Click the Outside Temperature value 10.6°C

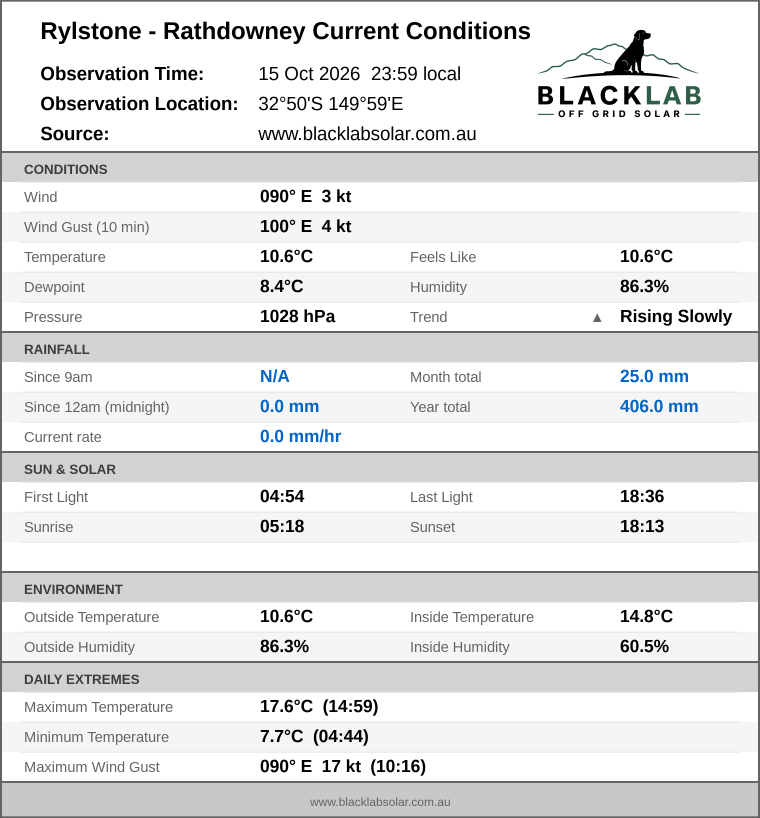click(286, 617)
